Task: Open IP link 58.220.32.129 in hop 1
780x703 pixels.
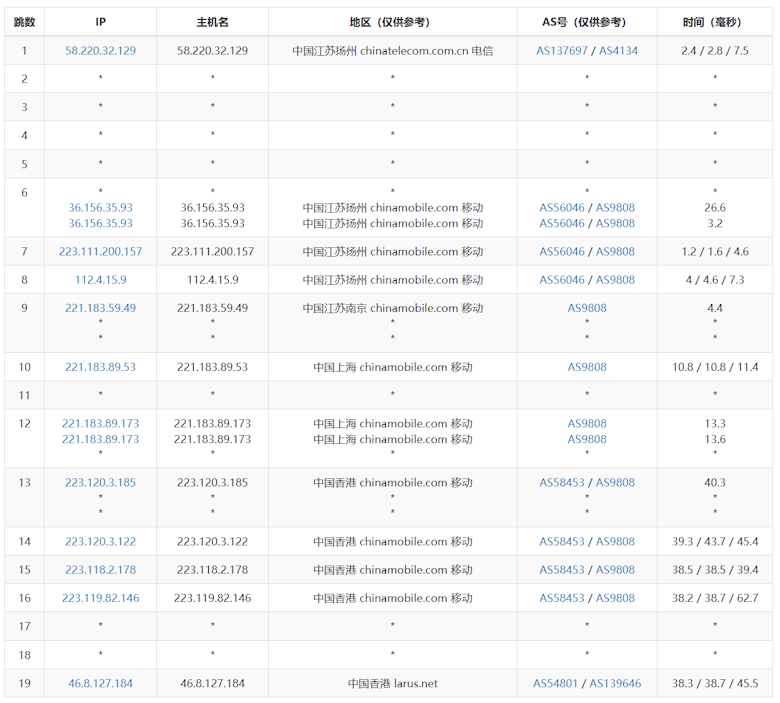Action: point(100,51)
